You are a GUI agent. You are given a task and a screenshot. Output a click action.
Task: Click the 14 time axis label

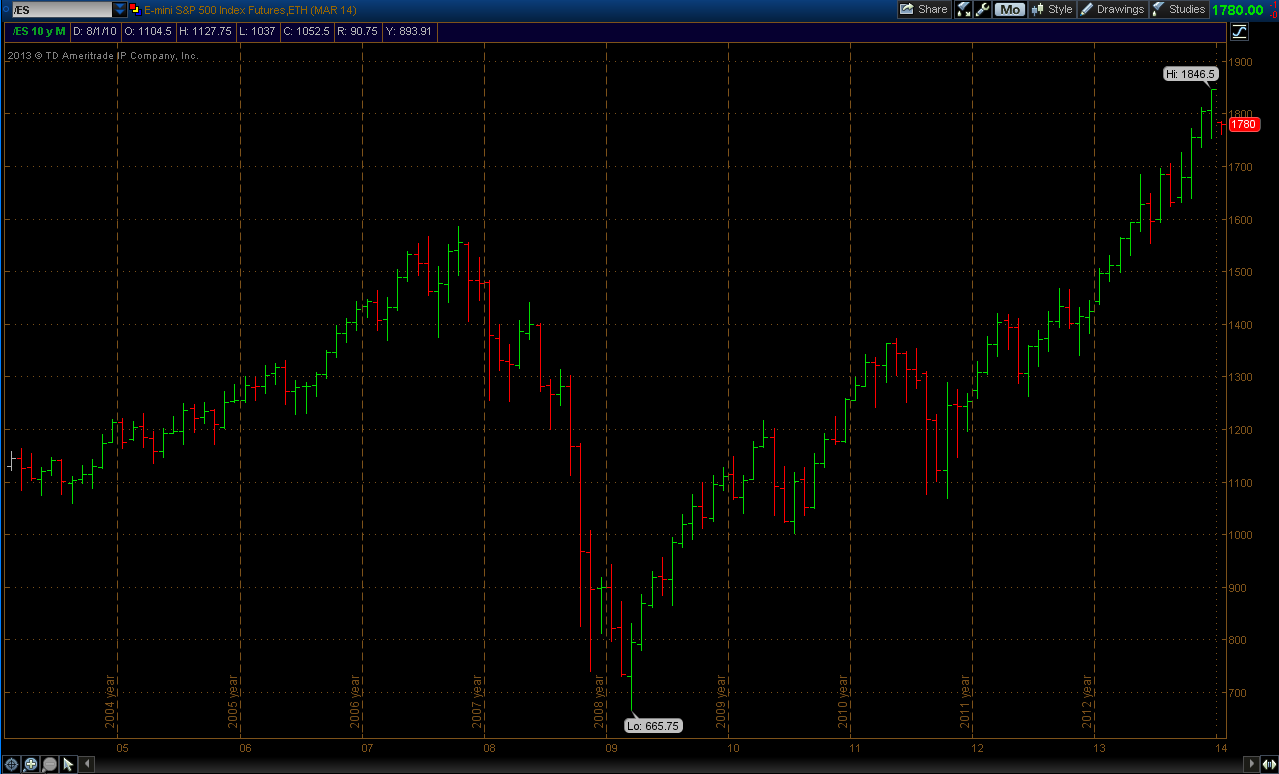pos(1220,747)
